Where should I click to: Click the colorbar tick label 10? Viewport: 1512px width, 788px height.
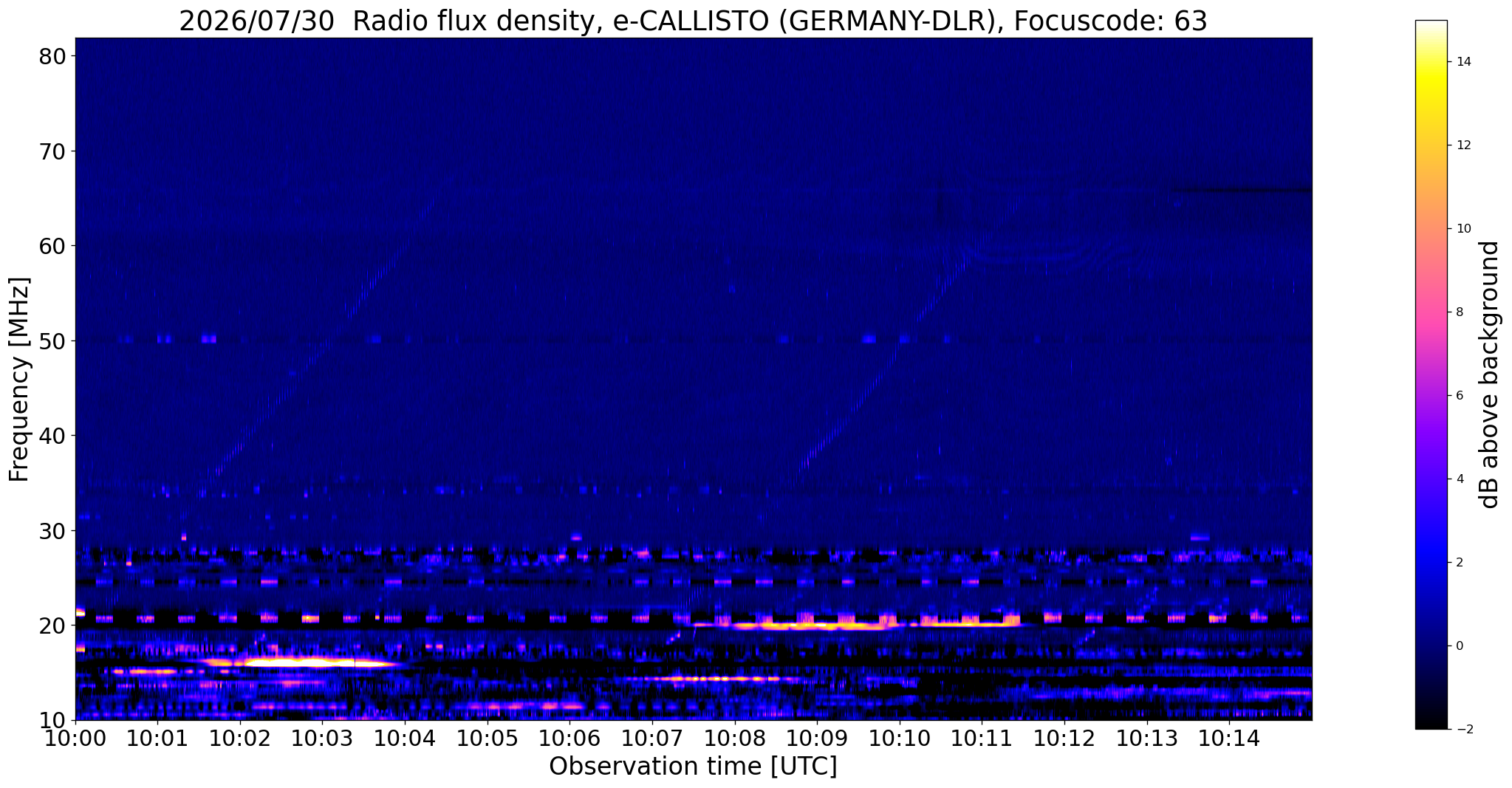pyautogui.click(x=1463, y=229)
